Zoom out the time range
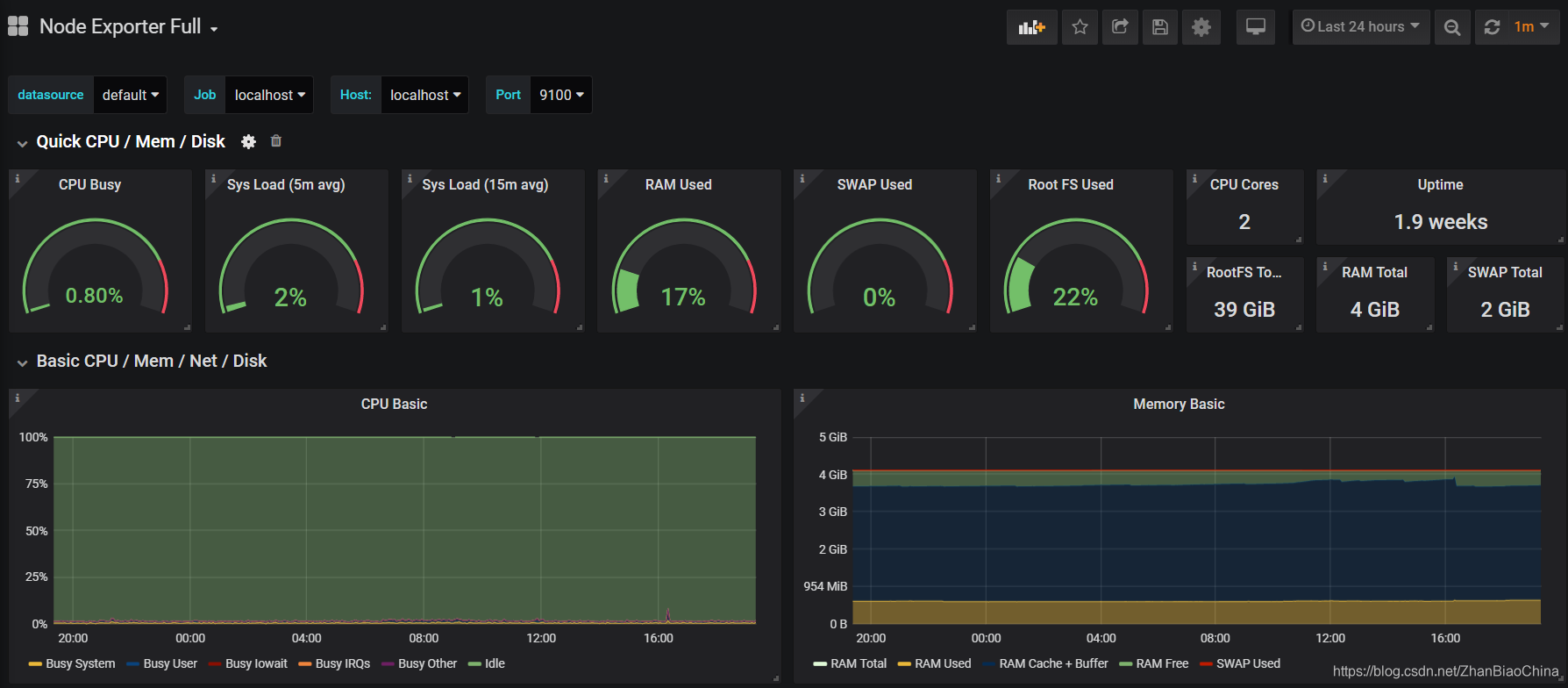This screenshot has height=688, width=1568. point(1452,27)
